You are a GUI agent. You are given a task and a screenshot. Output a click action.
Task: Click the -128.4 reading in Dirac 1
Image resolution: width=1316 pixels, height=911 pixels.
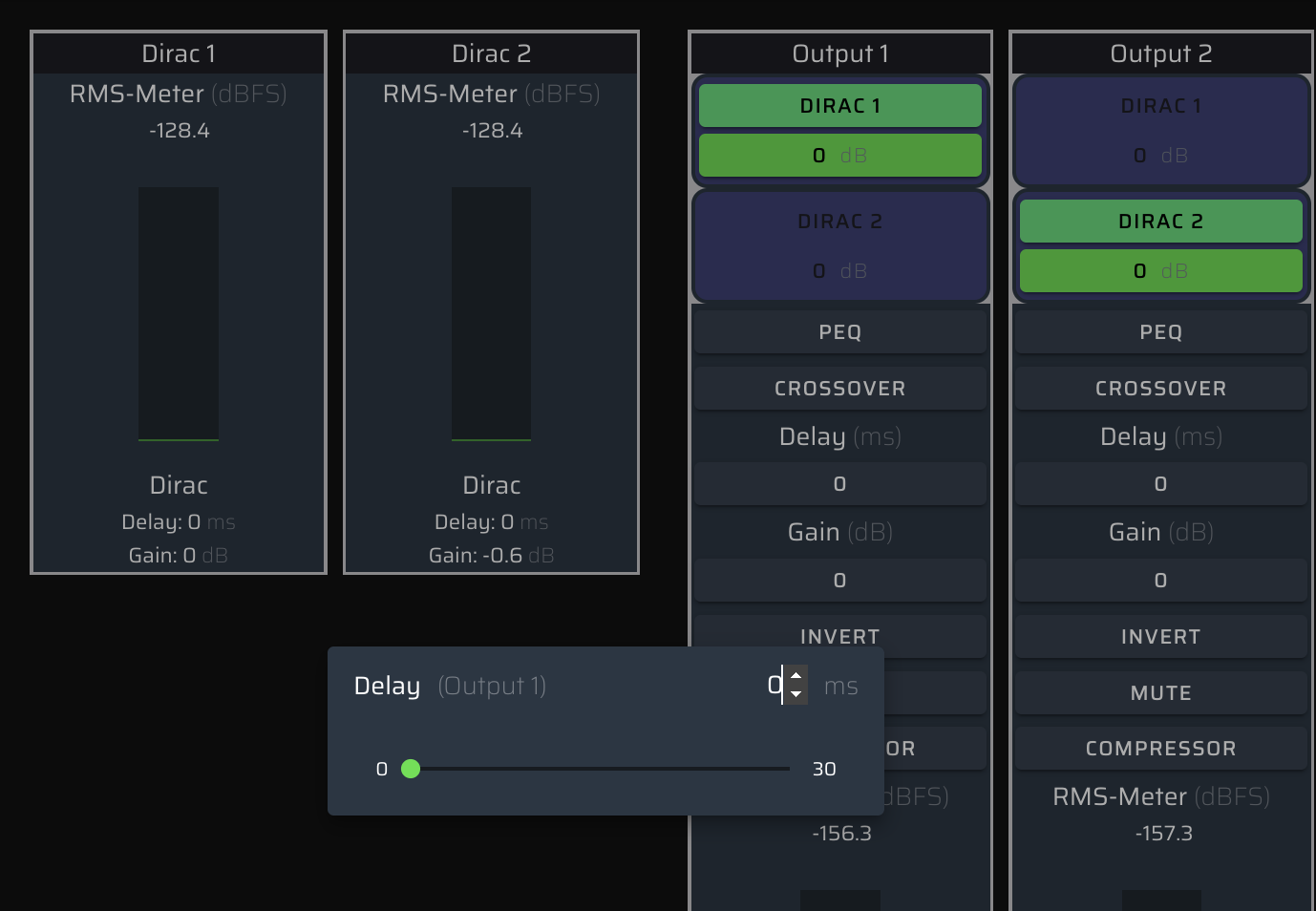tap(179, 130)
